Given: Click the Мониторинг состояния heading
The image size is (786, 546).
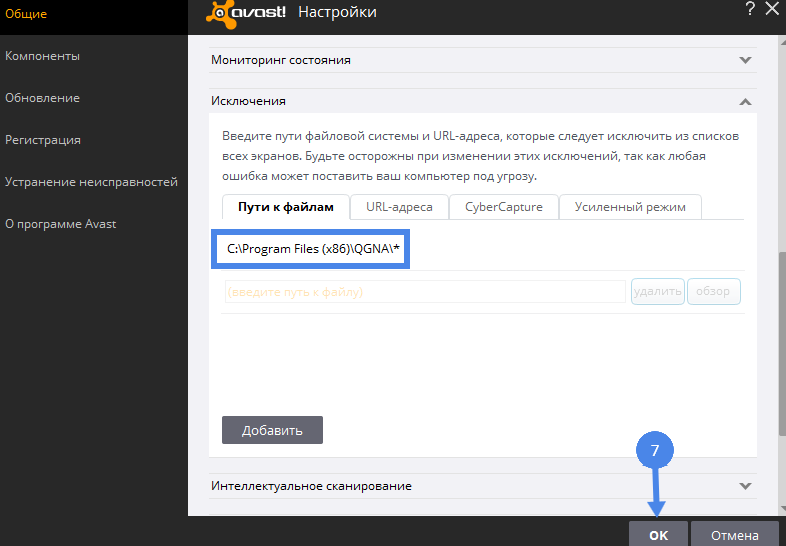Looking at the screenshot, I should coord(281,60).
